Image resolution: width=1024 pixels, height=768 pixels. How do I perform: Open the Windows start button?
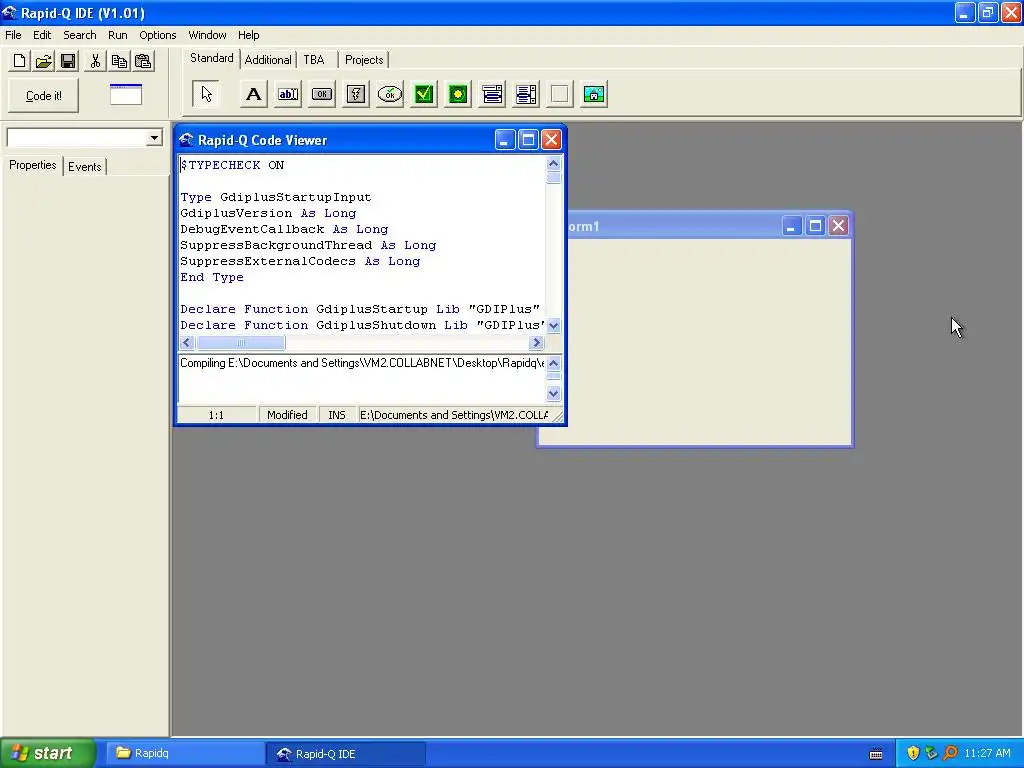tap(48, 754)
